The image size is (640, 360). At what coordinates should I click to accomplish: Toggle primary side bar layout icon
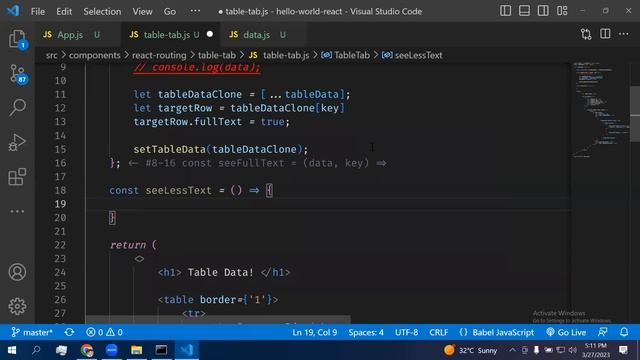coord(505,11)
